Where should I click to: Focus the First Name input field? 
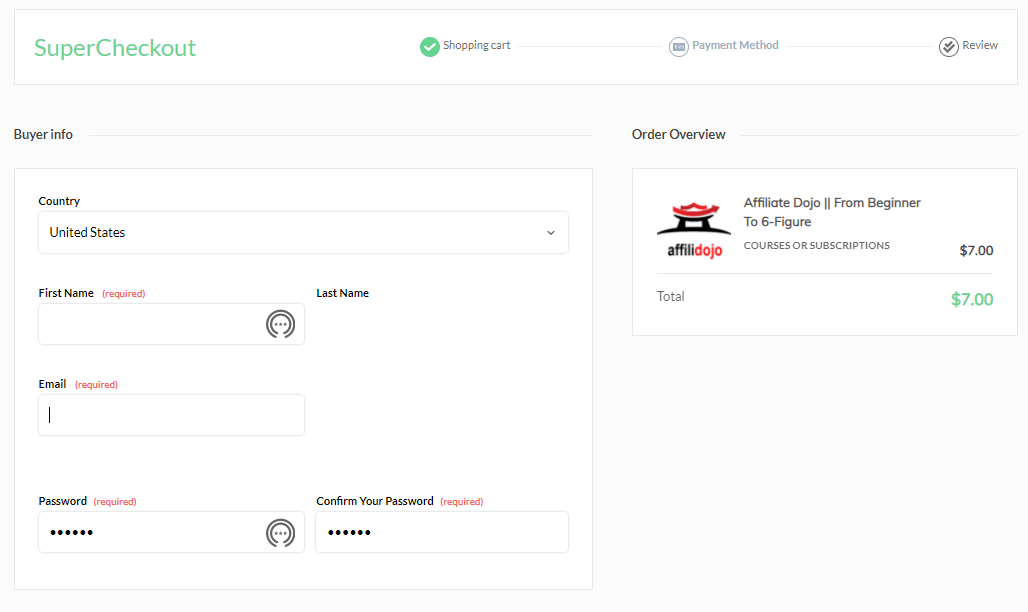pyautogui.click(x=171, y=324)
